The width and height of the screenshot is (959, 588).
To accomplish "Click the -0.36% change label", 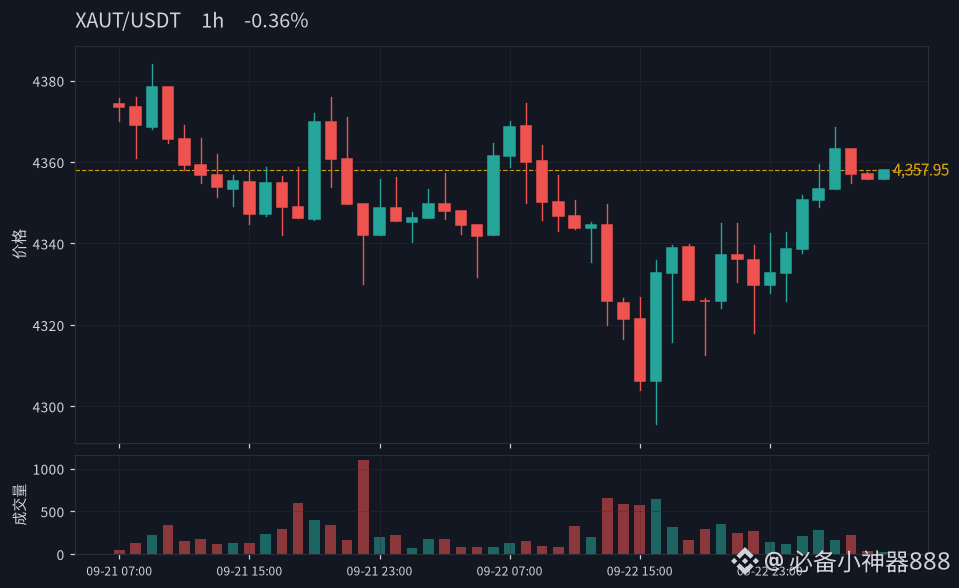I will pos(276,21).
